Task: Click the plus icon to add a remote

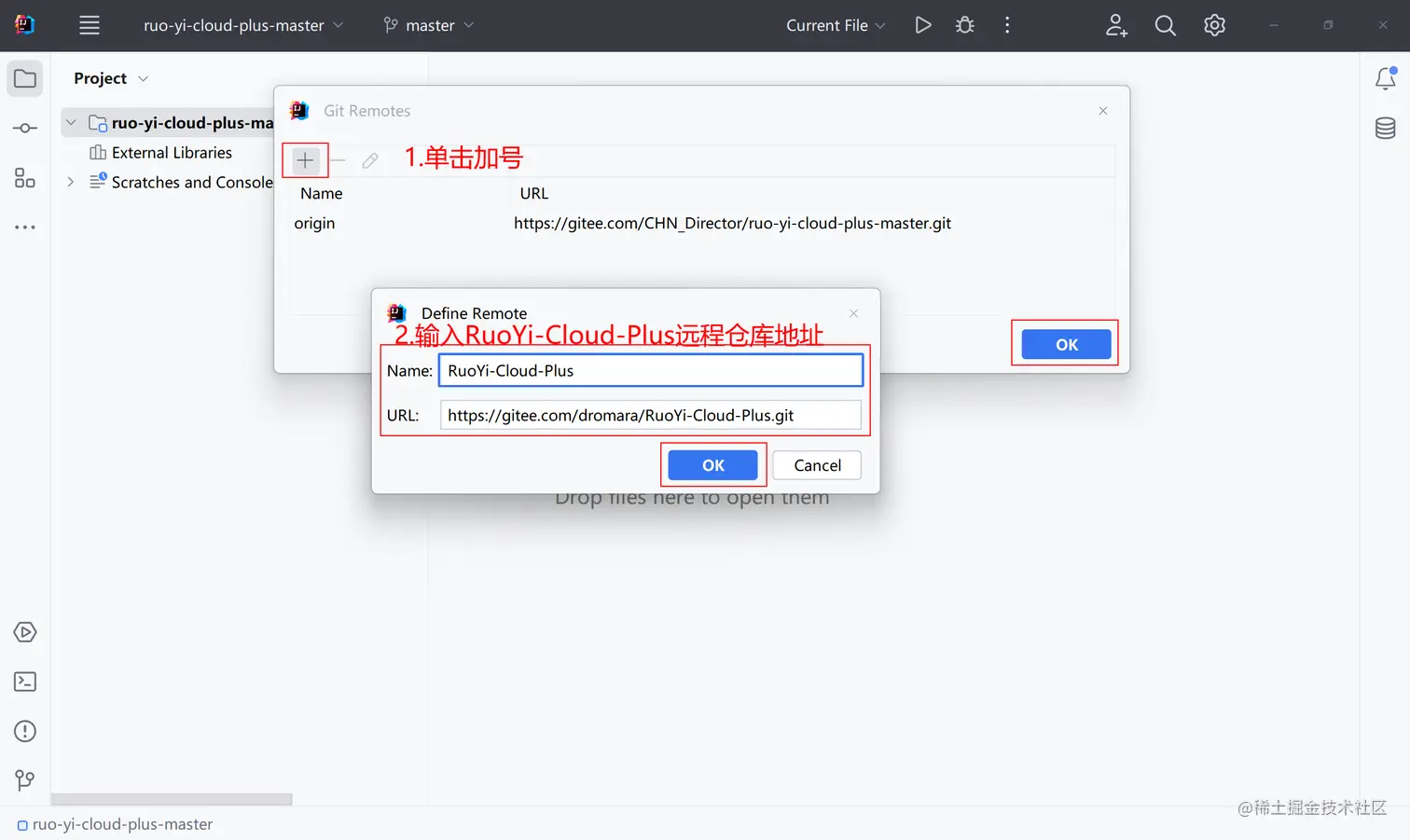Action: pos(305,160)
